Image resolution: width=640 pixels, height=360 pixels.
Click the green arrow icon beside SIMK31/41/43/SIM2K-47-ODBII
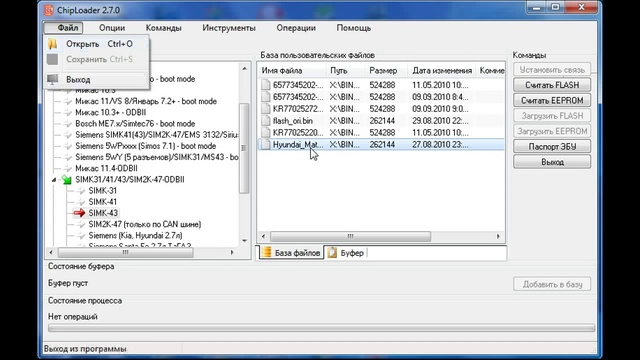click(66, 179)
